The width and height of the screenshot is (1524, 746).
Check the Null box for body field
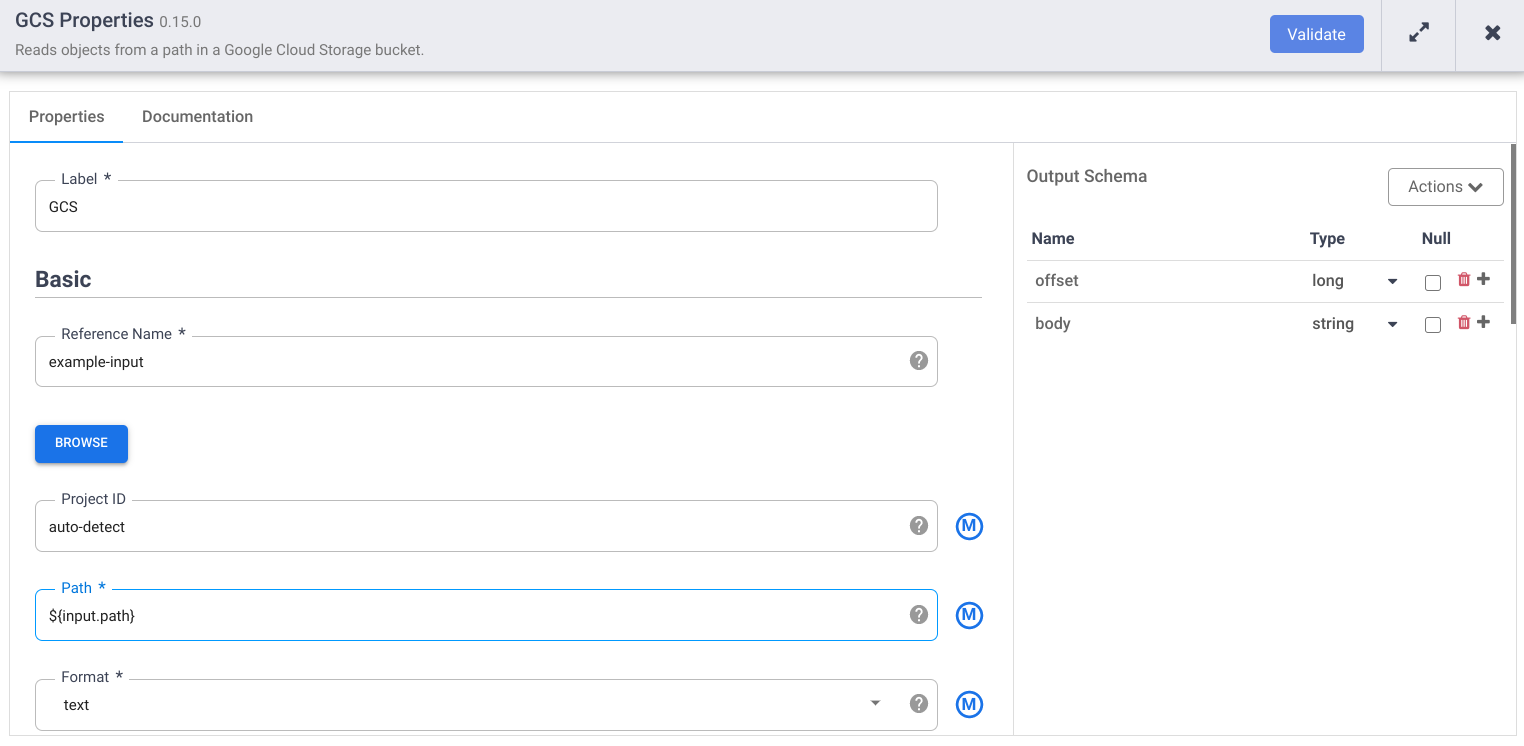point(1433,325)
